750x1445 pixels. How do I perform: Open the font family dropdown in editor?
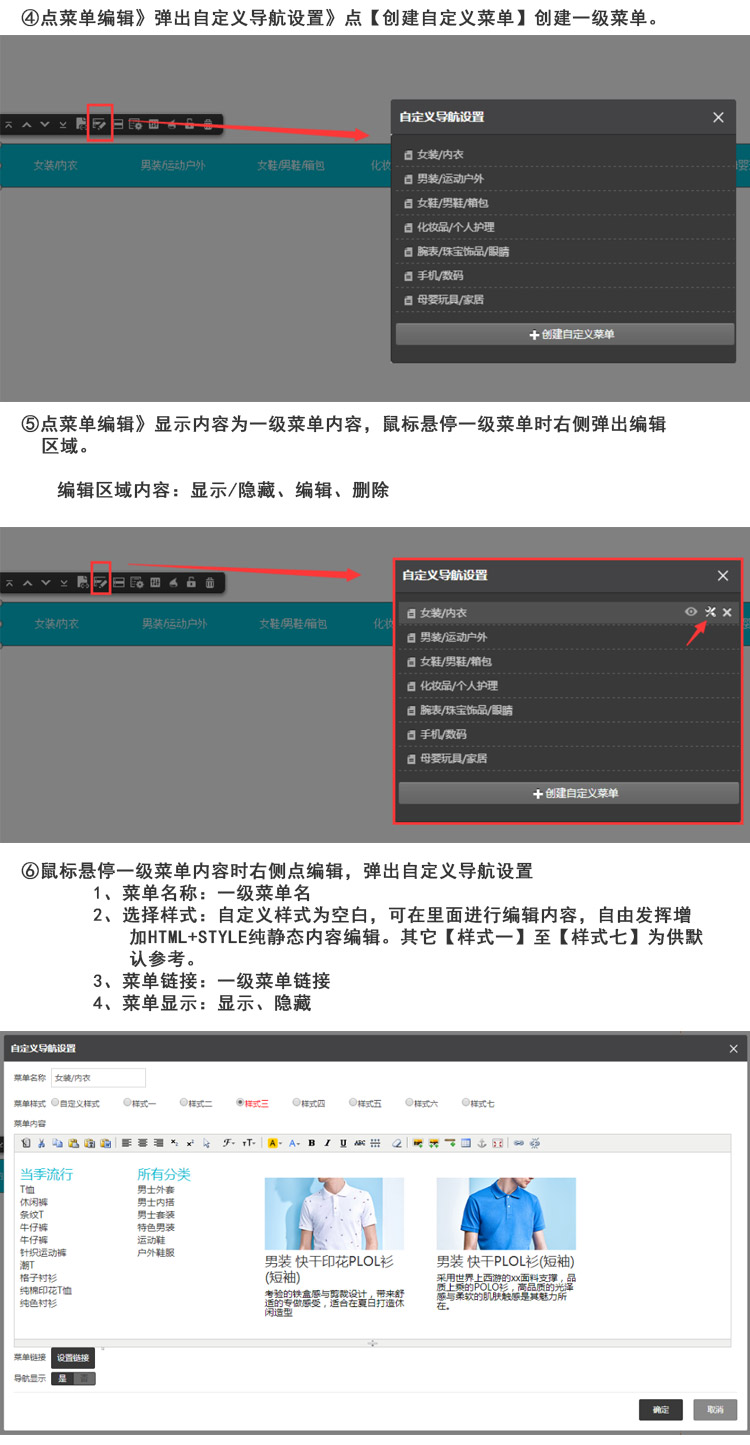tap(229, 1143)
